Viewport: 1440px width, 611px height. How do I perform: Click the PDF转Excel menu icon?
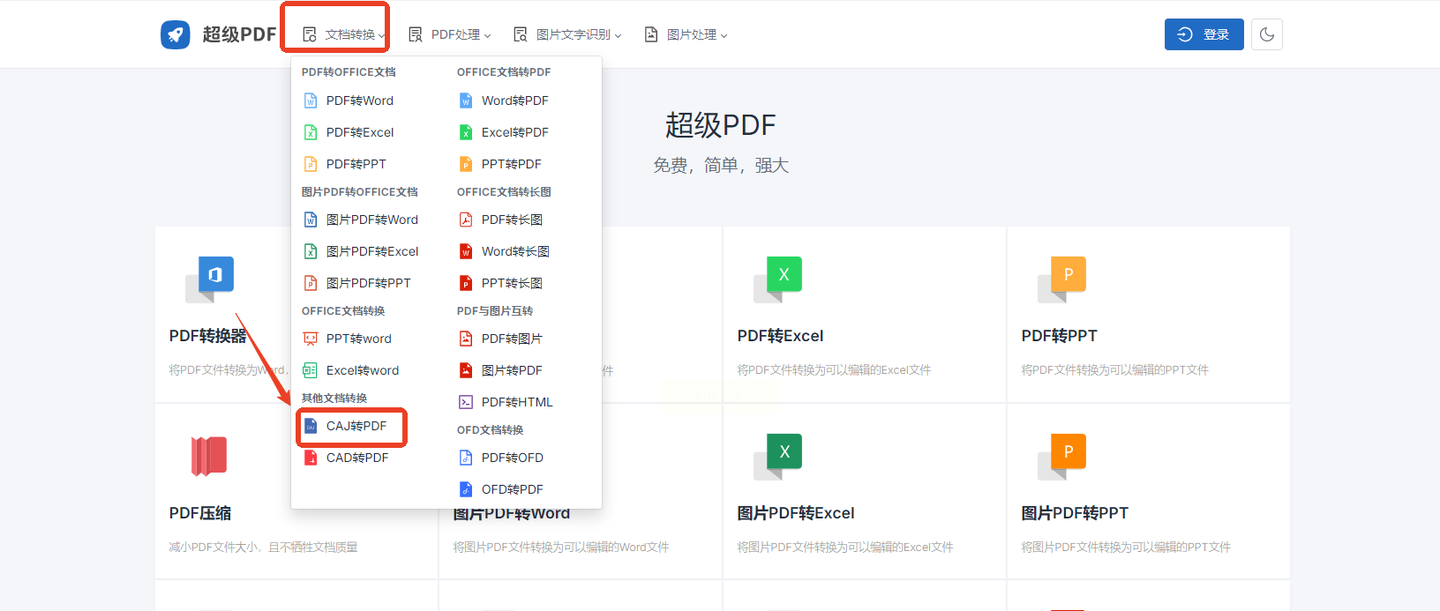310,132
